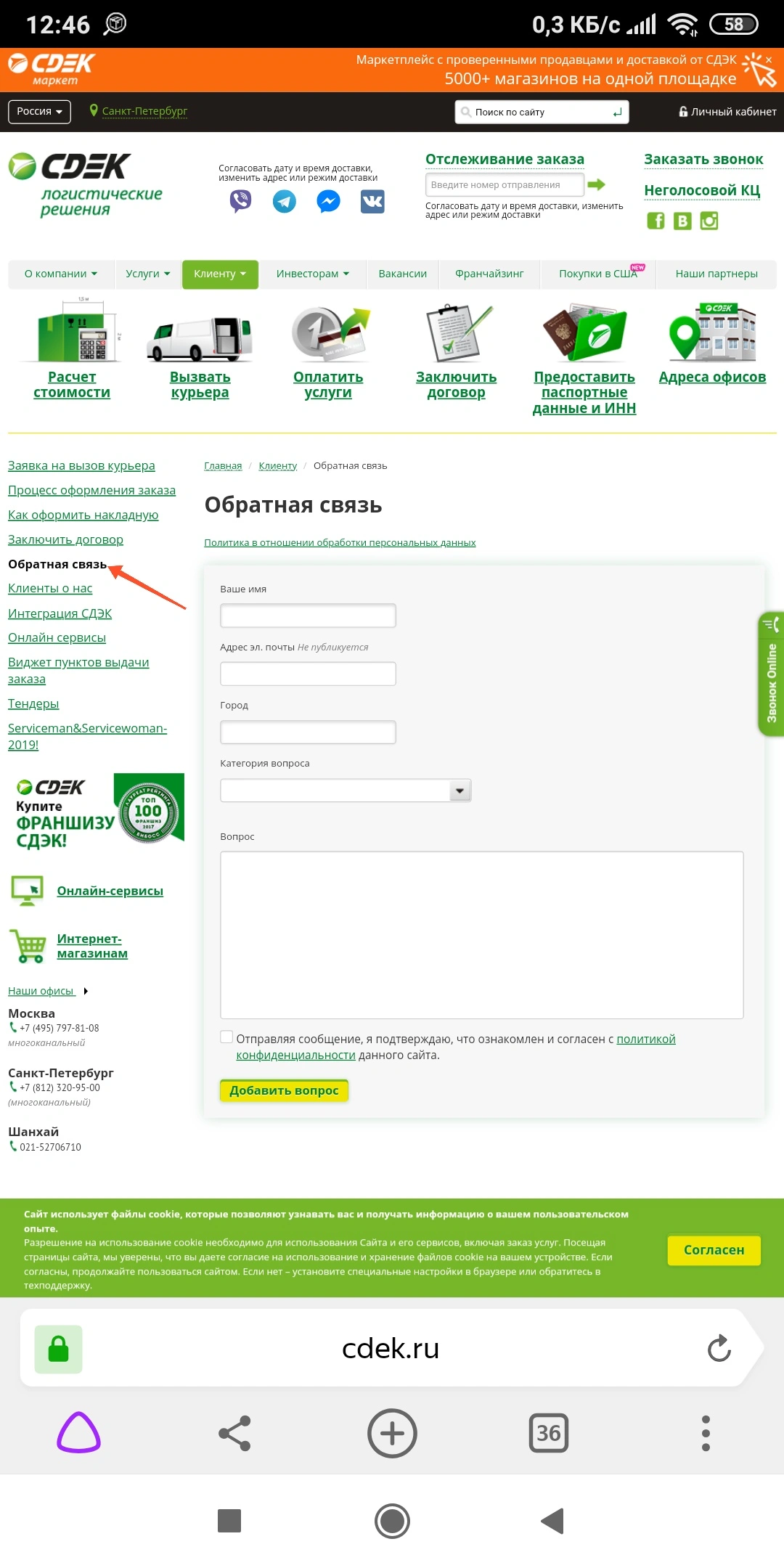Open the Франчайзинг menu item
The height and width of the screenshot is (1568, 784).
pyautogui.click(x=489, y=274)
